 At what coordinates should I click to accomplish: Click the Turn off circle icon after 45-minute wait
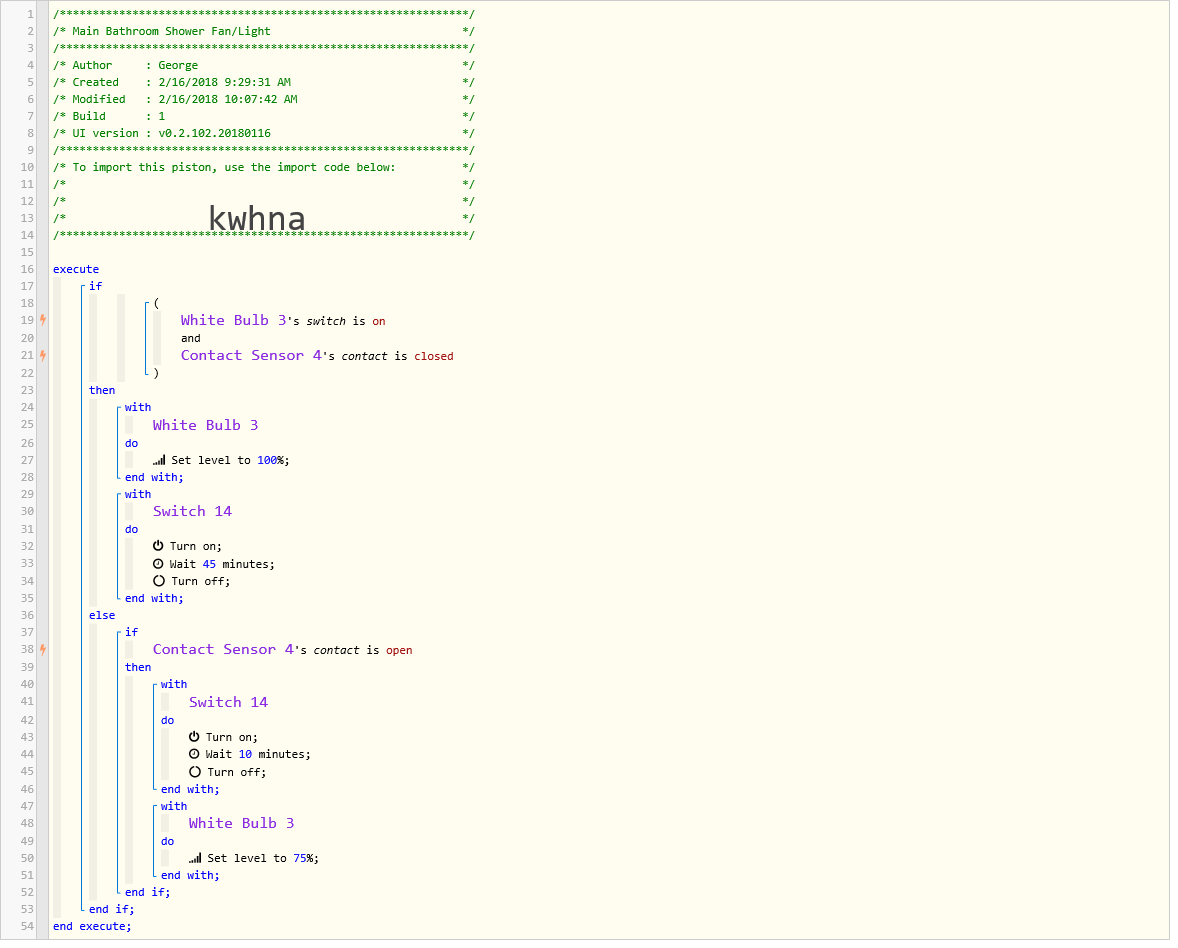(x=158, y=581)
